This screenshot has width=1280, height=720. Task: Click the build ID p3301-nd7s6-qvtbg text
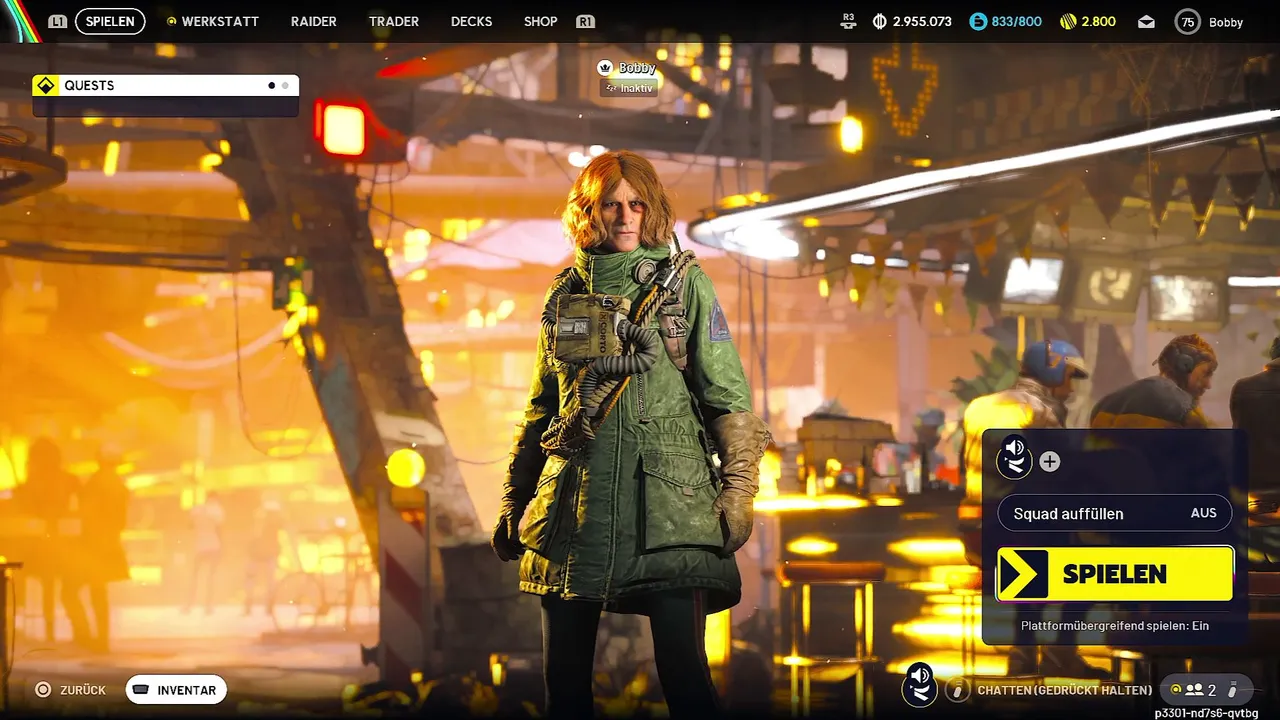(x=1206, y=713)
